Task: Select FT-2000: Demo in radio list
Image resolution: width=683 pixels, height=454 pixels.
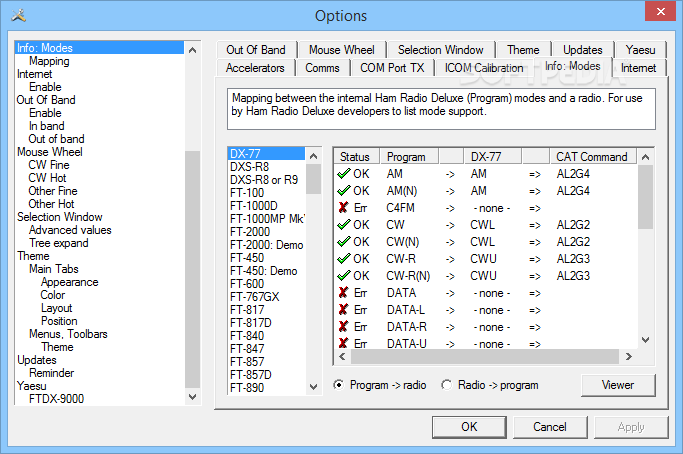Action: point(267,245)
